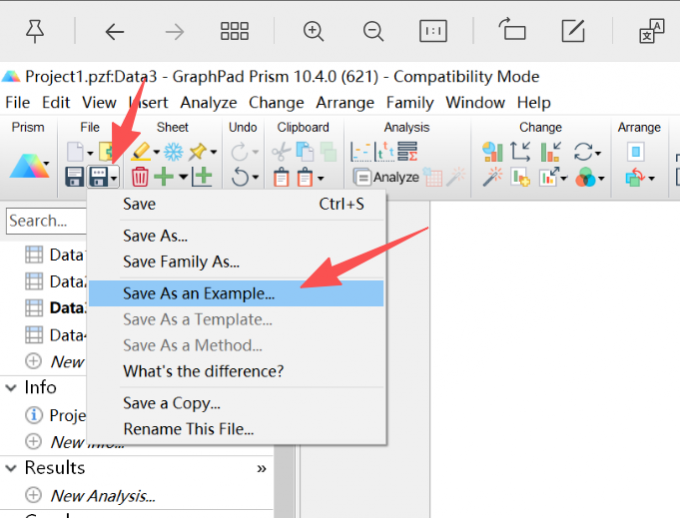Click the zoom in magnifier icon
Viewport: 680px width, 518px height.
click(314, 31)
